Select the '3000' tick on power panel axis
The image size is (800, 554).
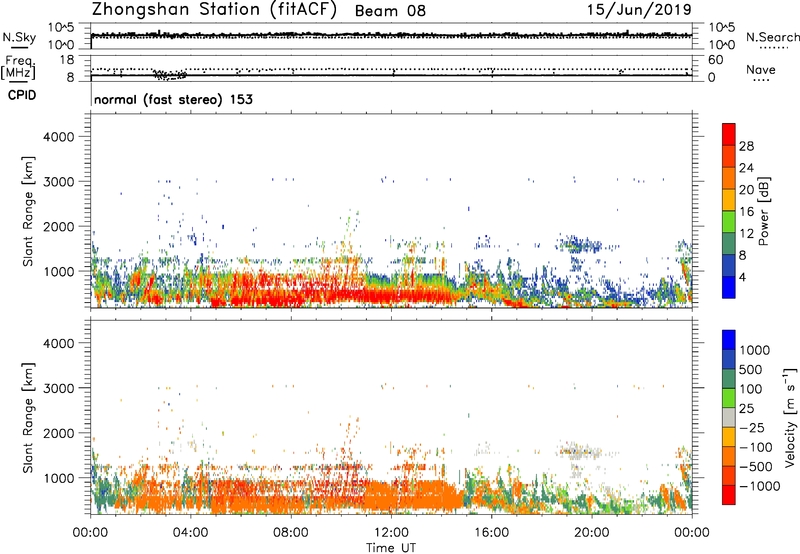(x=59, y=182)
